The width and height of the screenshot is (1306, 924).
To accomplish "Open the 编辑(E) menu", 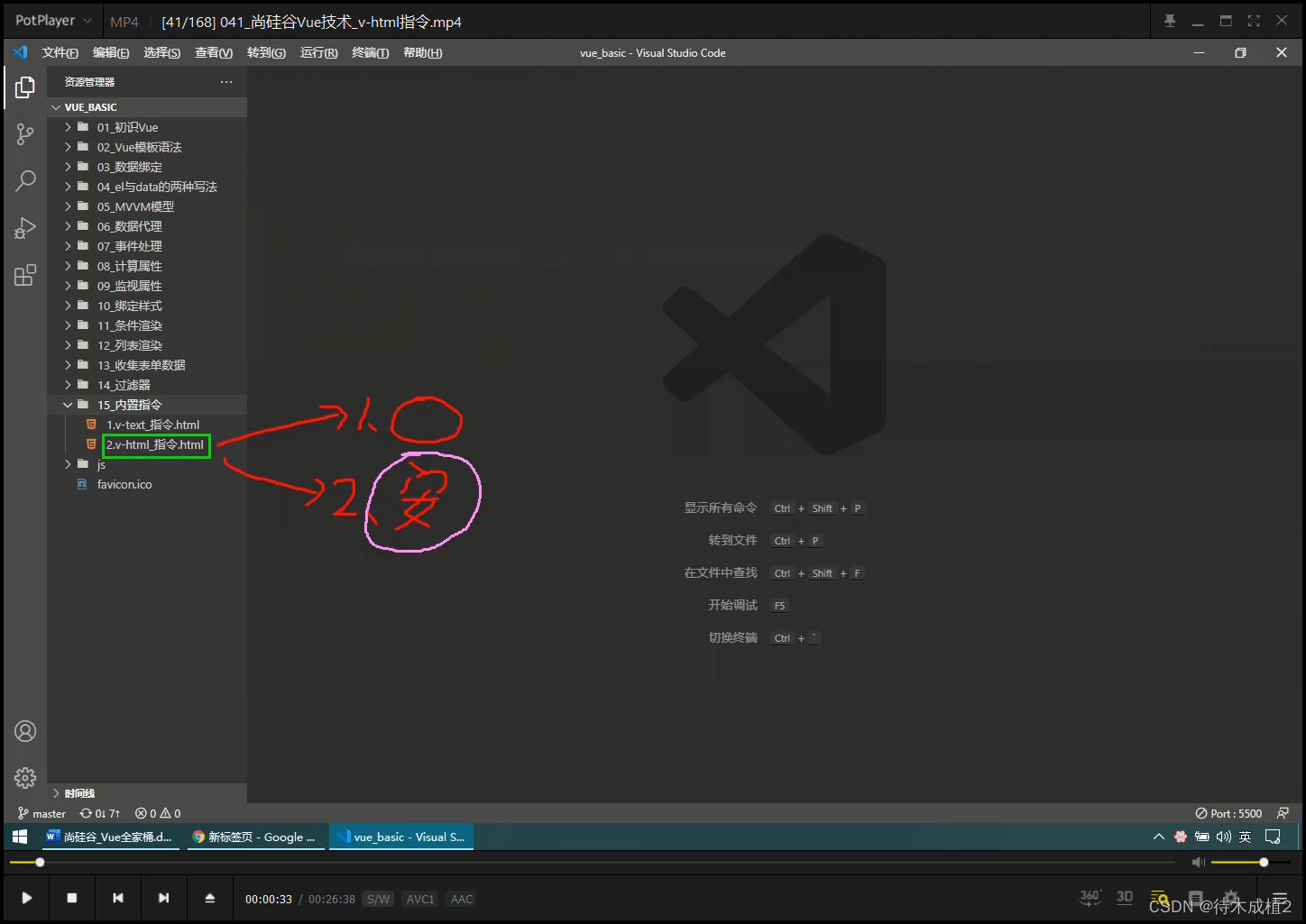I will pyautogui.click(x=111, y=53).
